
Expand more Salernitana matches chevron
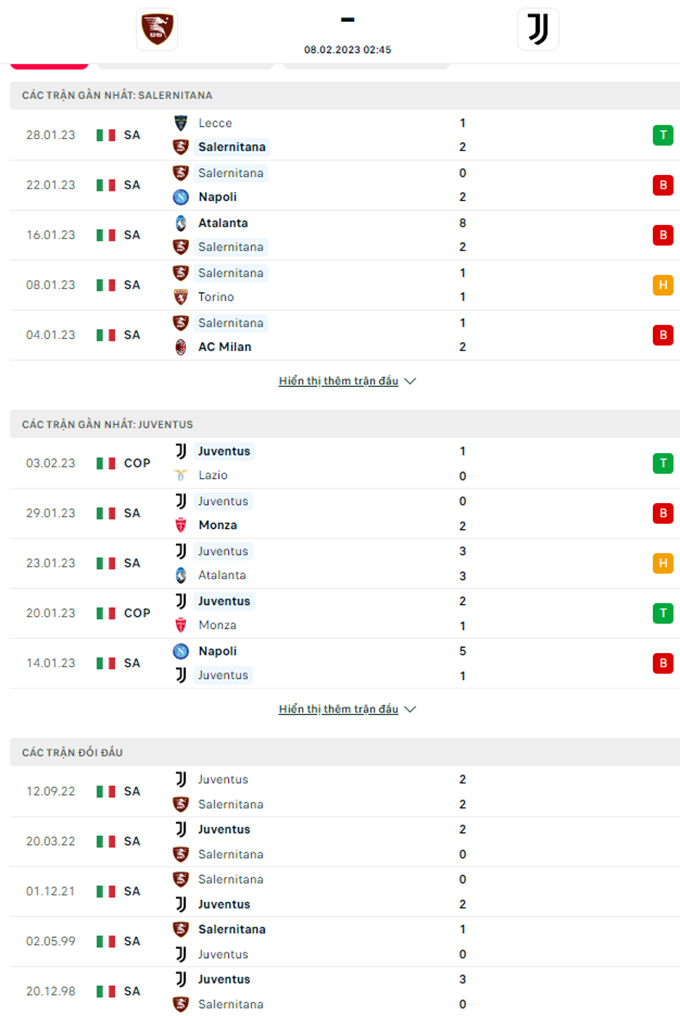(410, 381)
